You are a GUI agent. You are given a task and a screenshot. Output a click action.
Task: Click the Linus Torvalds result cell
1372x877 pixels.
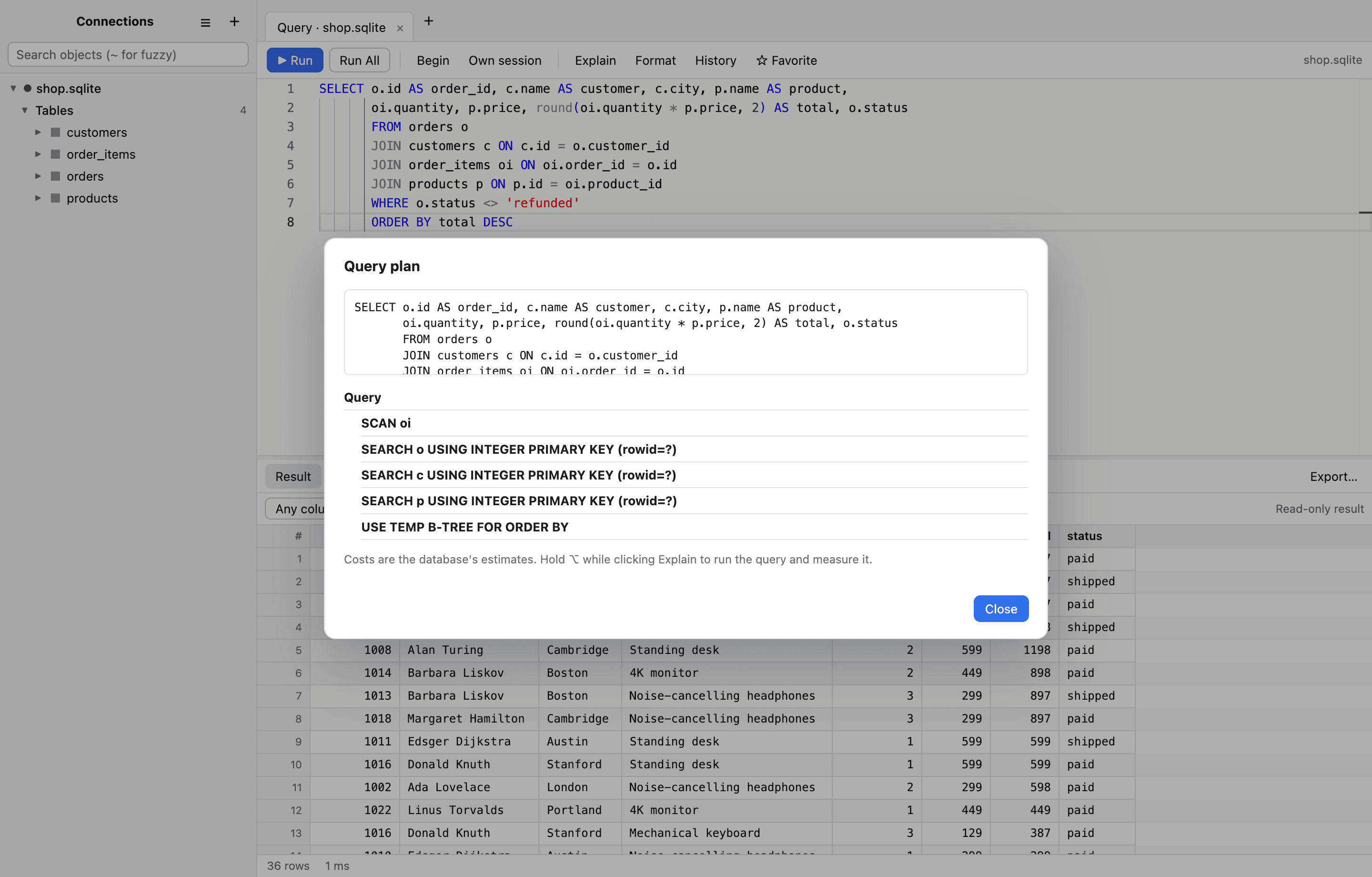tap(469, 810)
